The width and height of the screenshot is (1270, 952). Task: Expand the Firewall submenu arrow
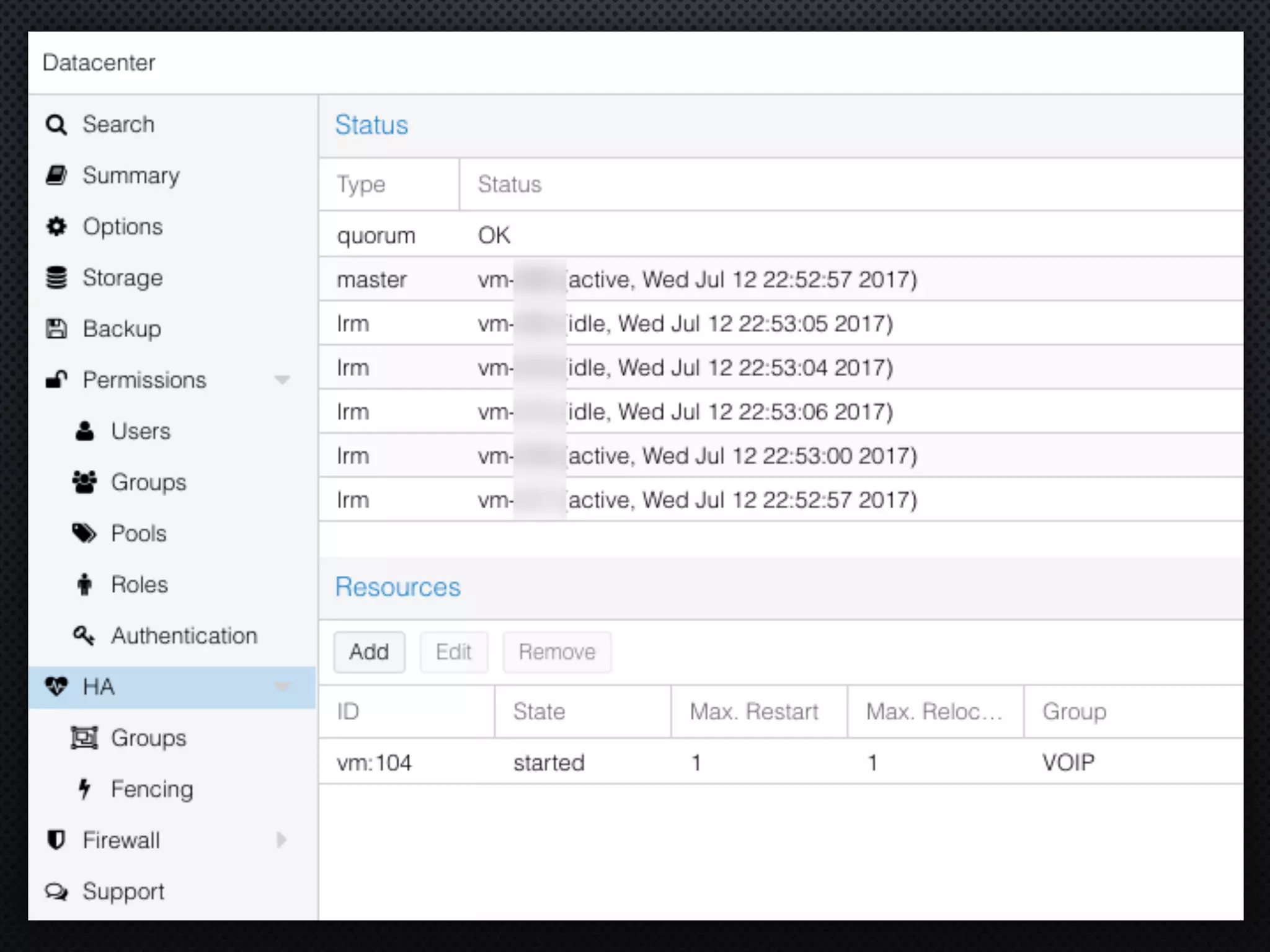(282, 840)
